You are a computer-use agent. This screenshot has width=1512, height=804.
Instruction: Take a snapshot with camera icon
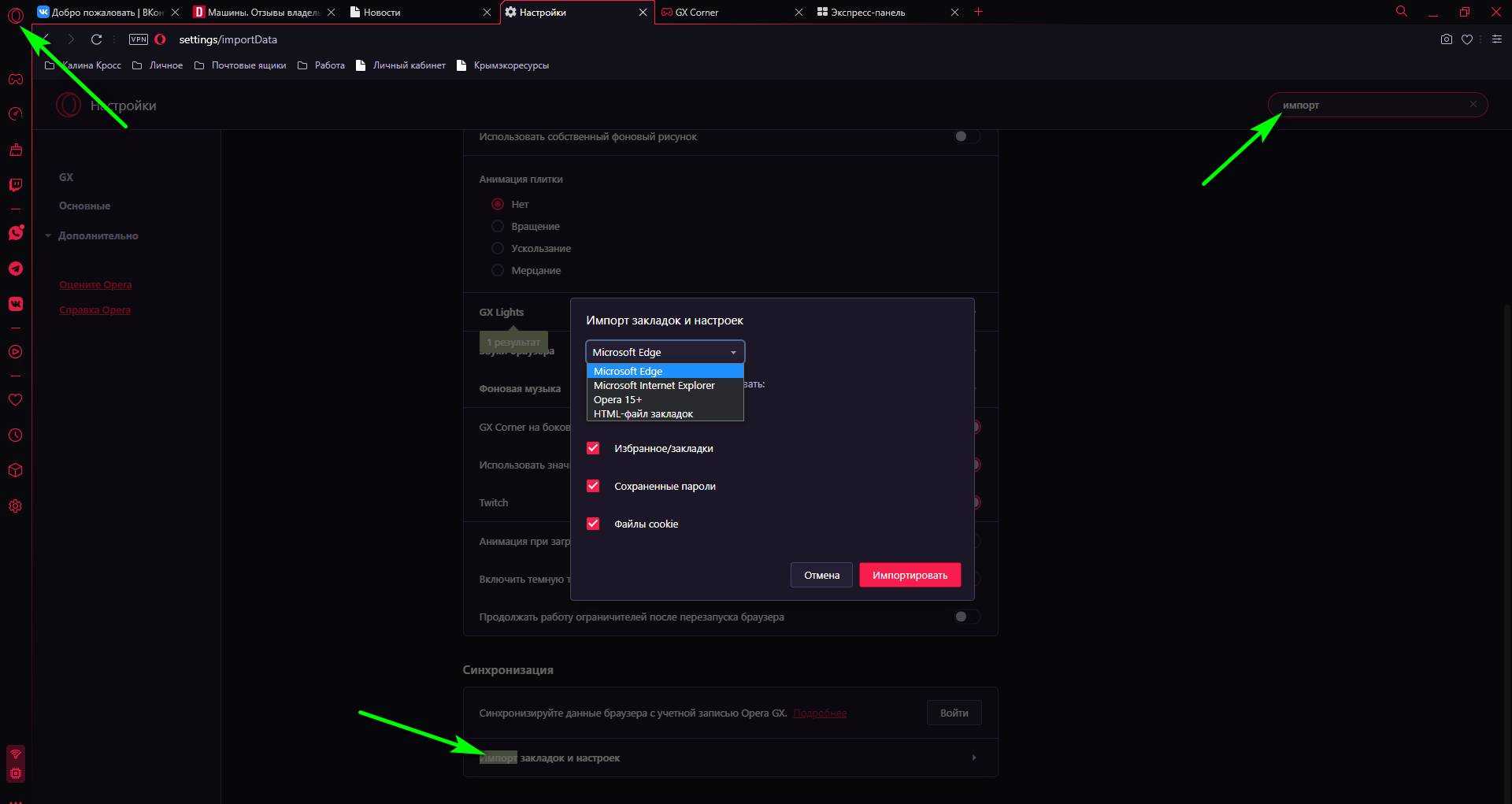(1447, 39)
